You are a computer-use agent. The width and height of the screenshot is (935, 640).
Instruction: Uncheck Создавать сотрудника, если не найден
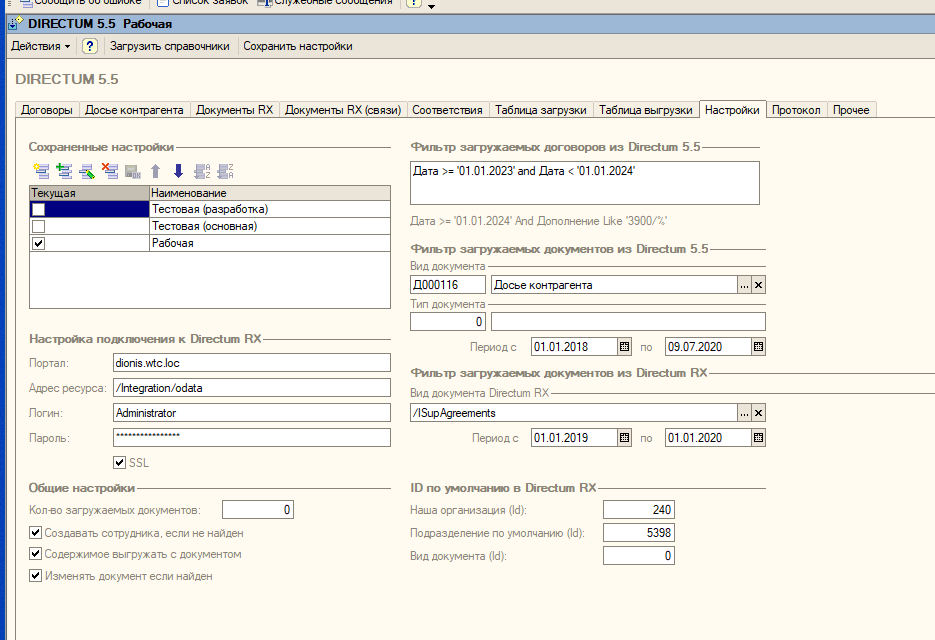pos(36,533)
